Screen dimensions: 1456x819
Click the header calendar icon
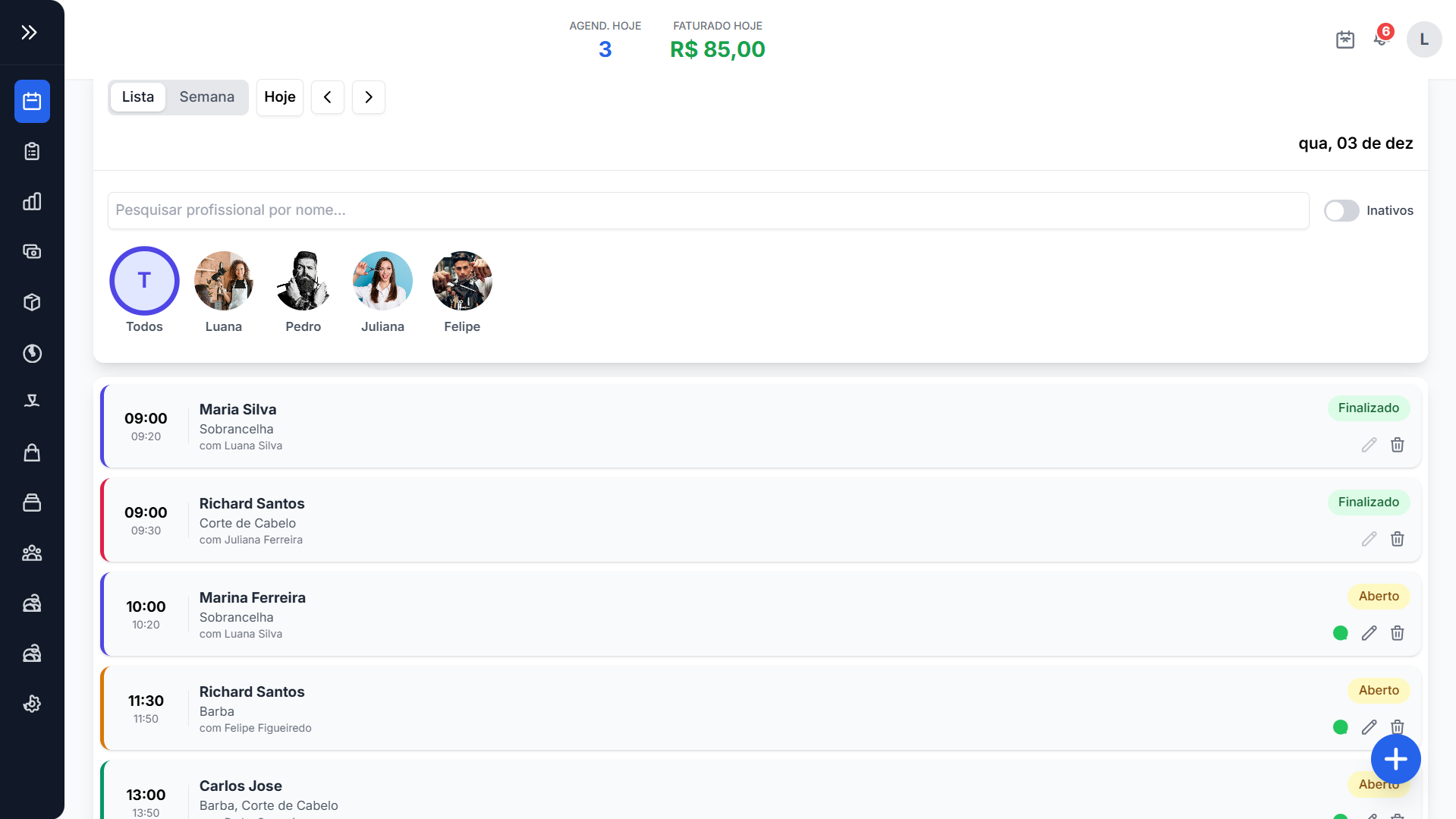pos(1344,39)
